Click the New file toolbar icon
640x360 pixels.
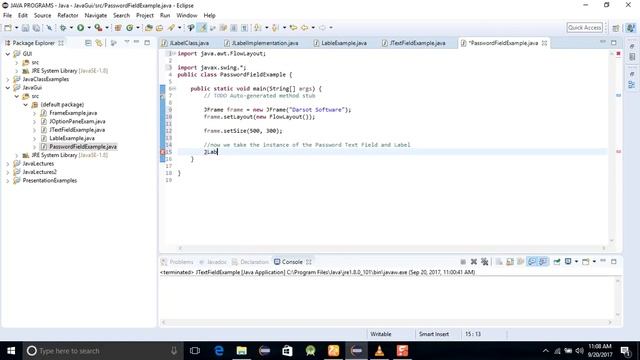[x=8, y=28]
